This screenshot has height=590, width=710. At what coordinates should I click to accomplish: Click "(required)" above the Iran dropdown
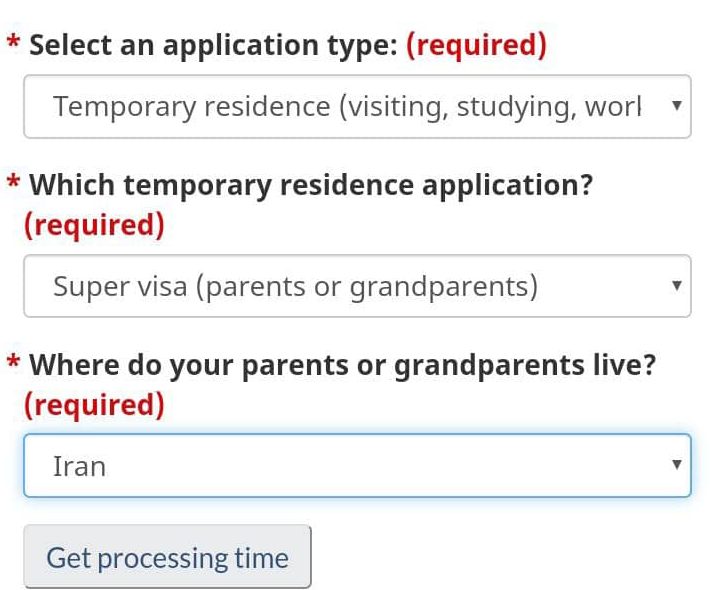point(94,405)
